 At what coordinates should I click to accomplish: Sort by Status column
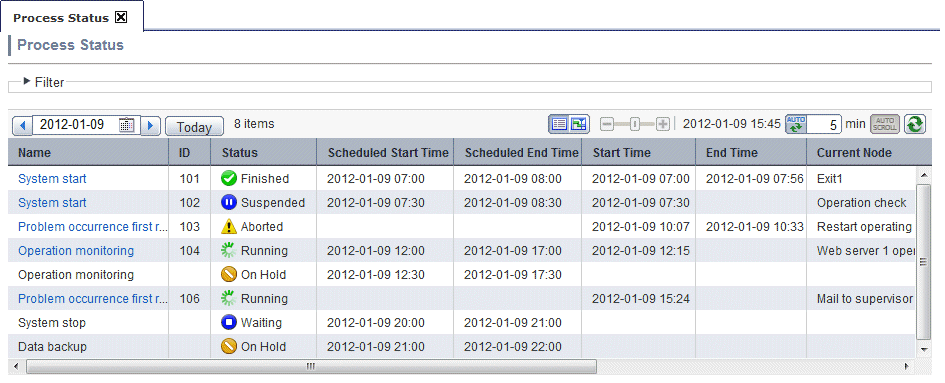click(x=263, y=153)
